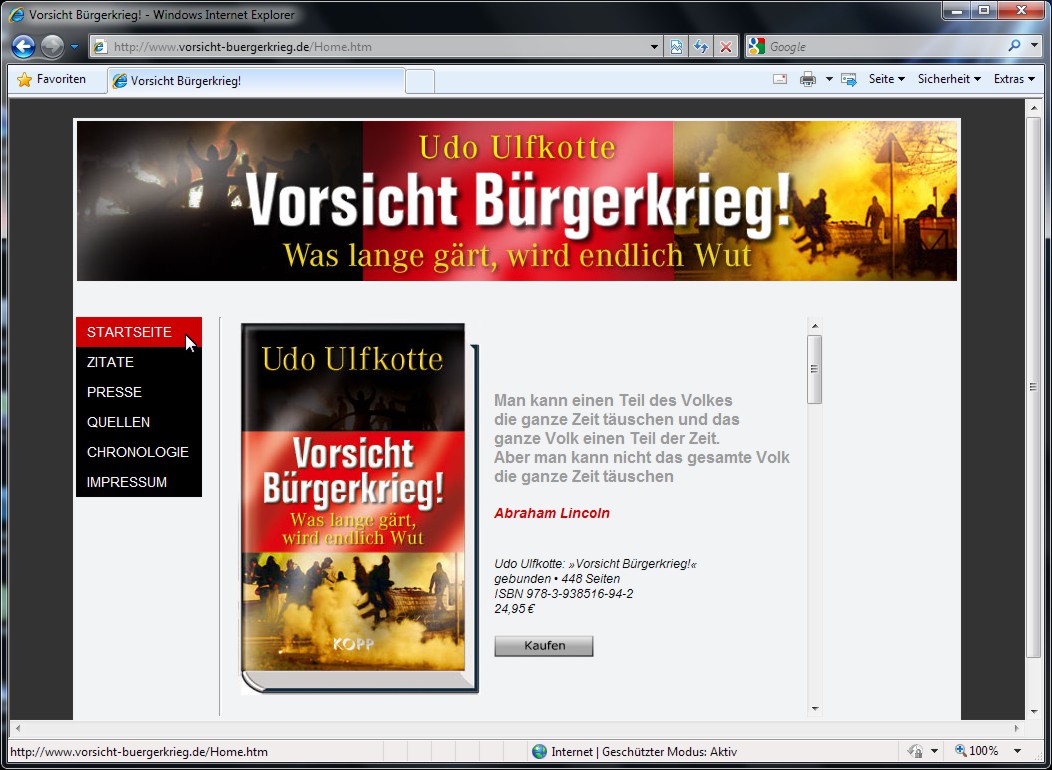Viewport: 1052px width, 770px height.
Task: Click the browser Back arrow button
Action: (x=23, y=46)
